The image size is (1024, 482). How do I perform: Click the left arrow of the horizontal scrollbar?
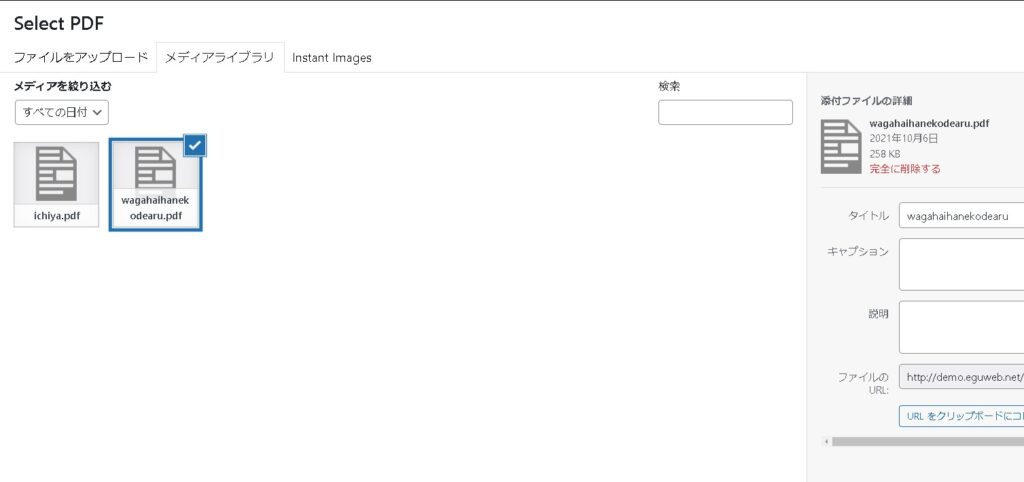[x=825, y=441]
